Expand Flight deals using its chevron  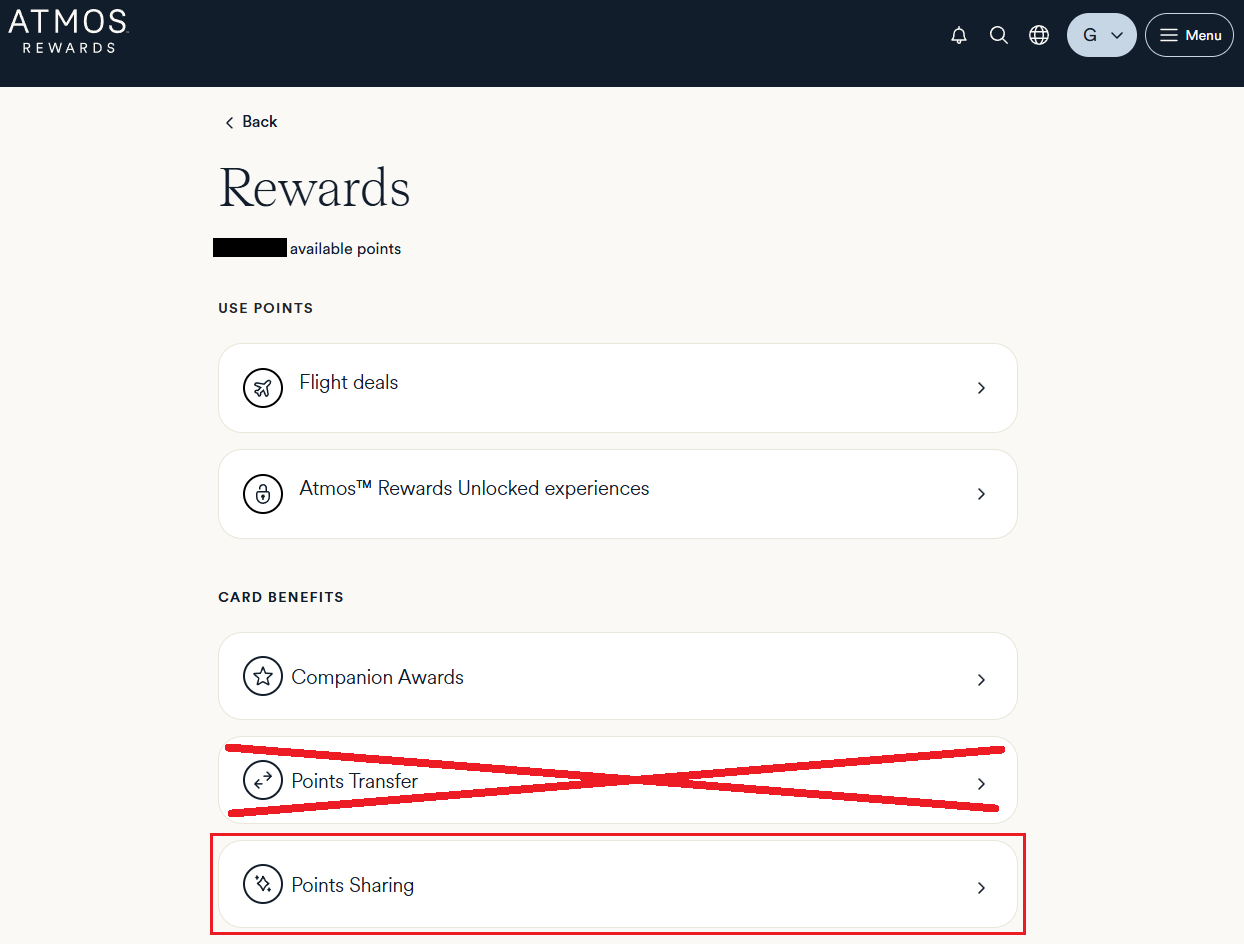coord(981,388)
